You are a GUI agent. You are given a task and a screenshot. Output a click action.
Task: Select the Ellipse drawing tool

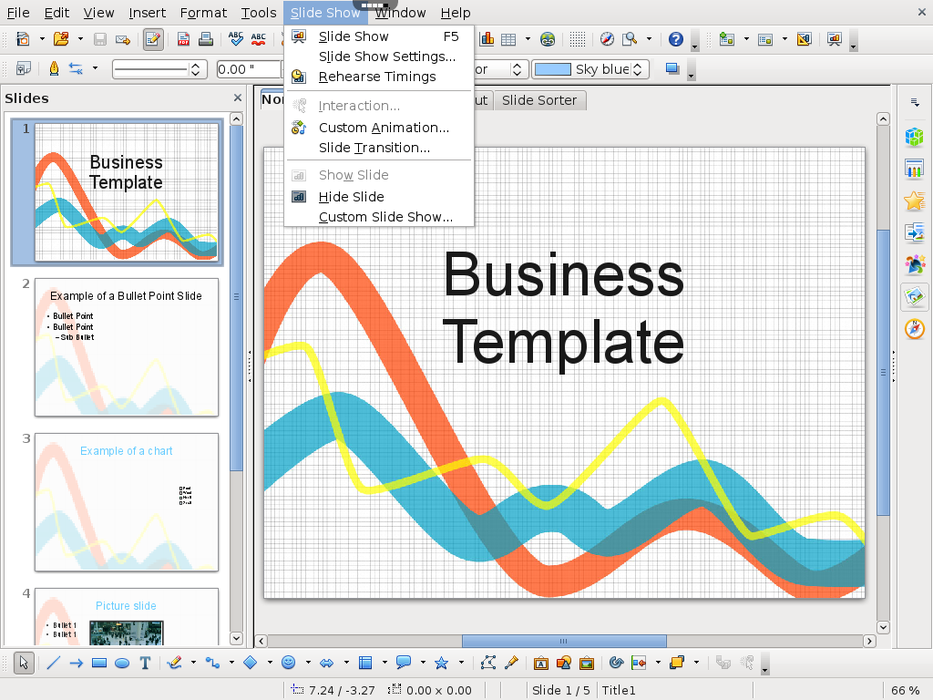click(x=122, y=662)
